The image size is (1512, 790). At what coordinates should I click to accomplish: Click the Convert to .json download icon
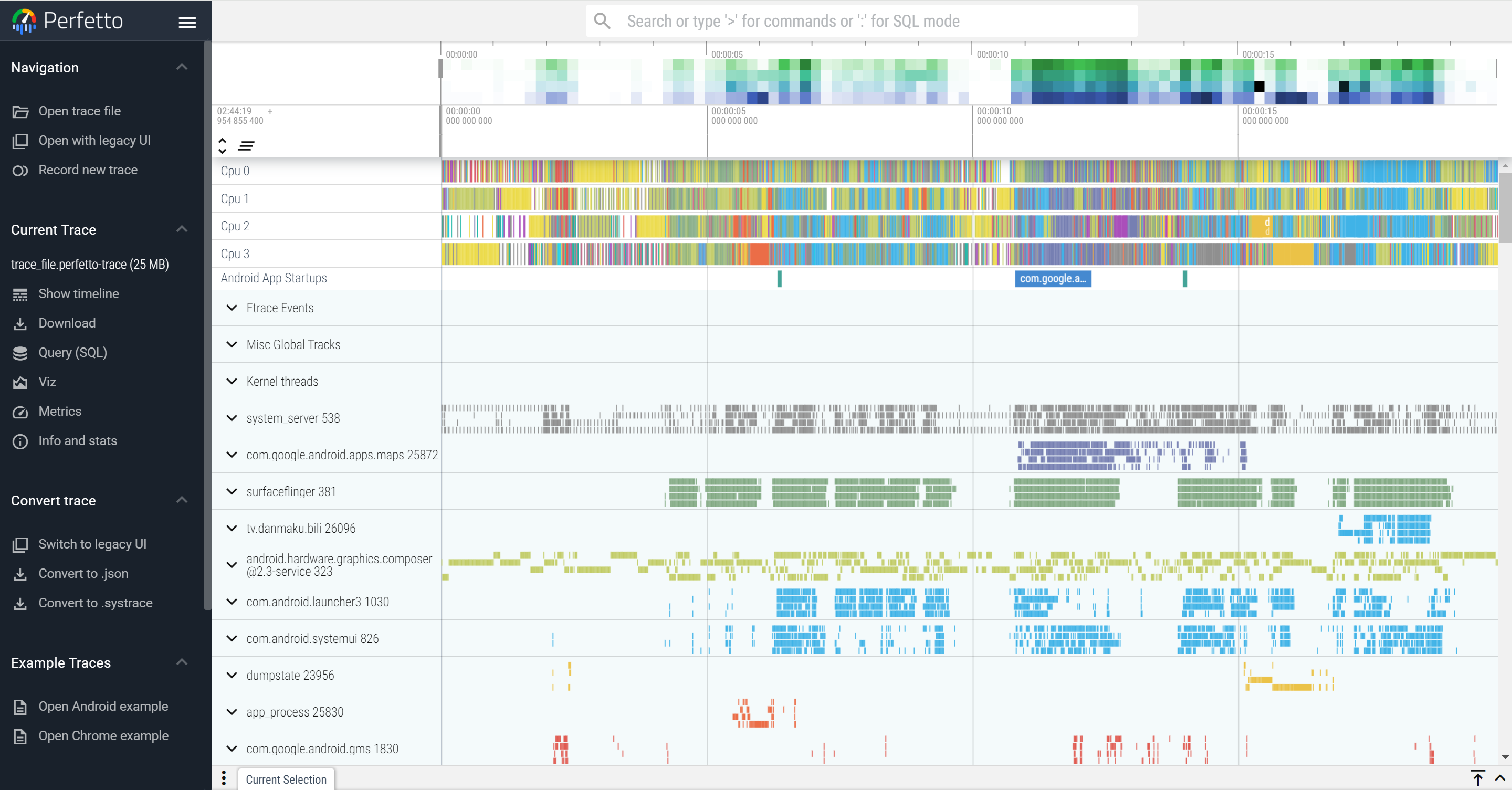20,574
